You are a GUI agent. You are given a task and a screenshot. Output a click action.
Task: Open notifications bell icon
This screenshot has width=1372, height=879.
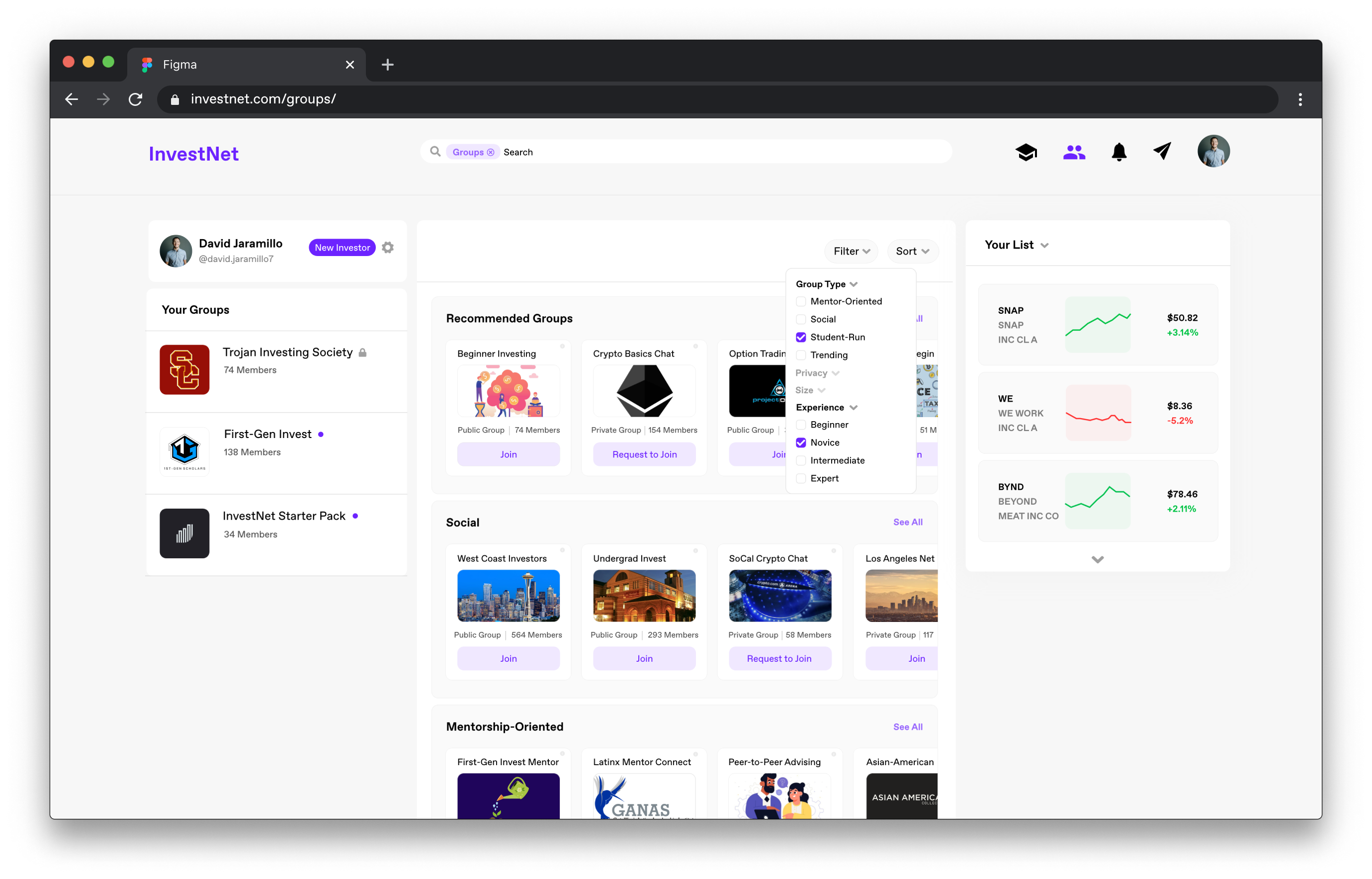point(1118,152)
